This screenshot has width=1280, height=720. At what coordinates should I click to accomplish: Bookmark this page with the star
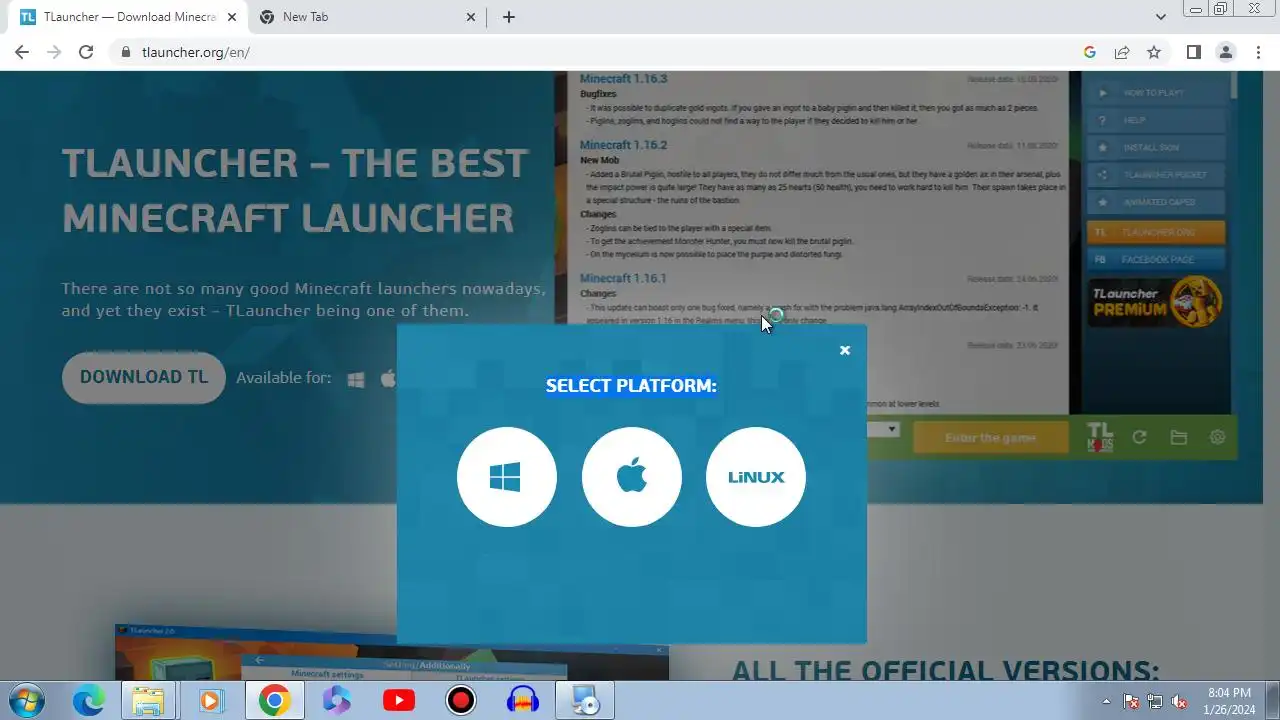tap(1154, 52)
